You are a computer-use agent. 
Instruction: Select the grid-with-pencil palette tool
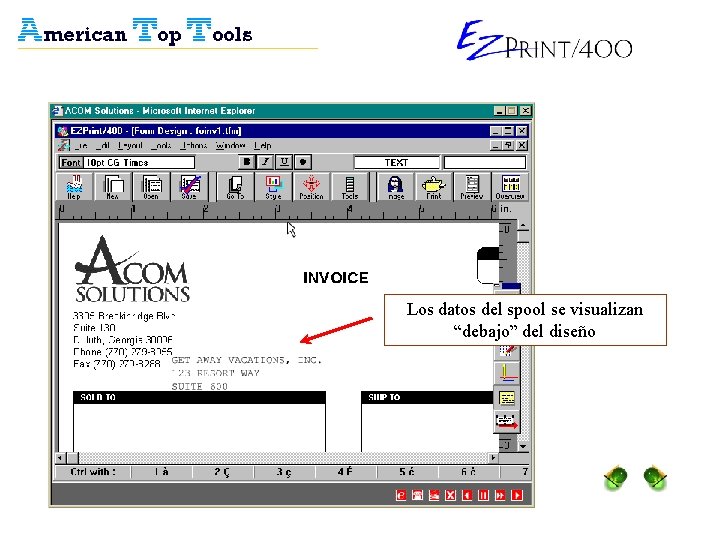(507, 351)
